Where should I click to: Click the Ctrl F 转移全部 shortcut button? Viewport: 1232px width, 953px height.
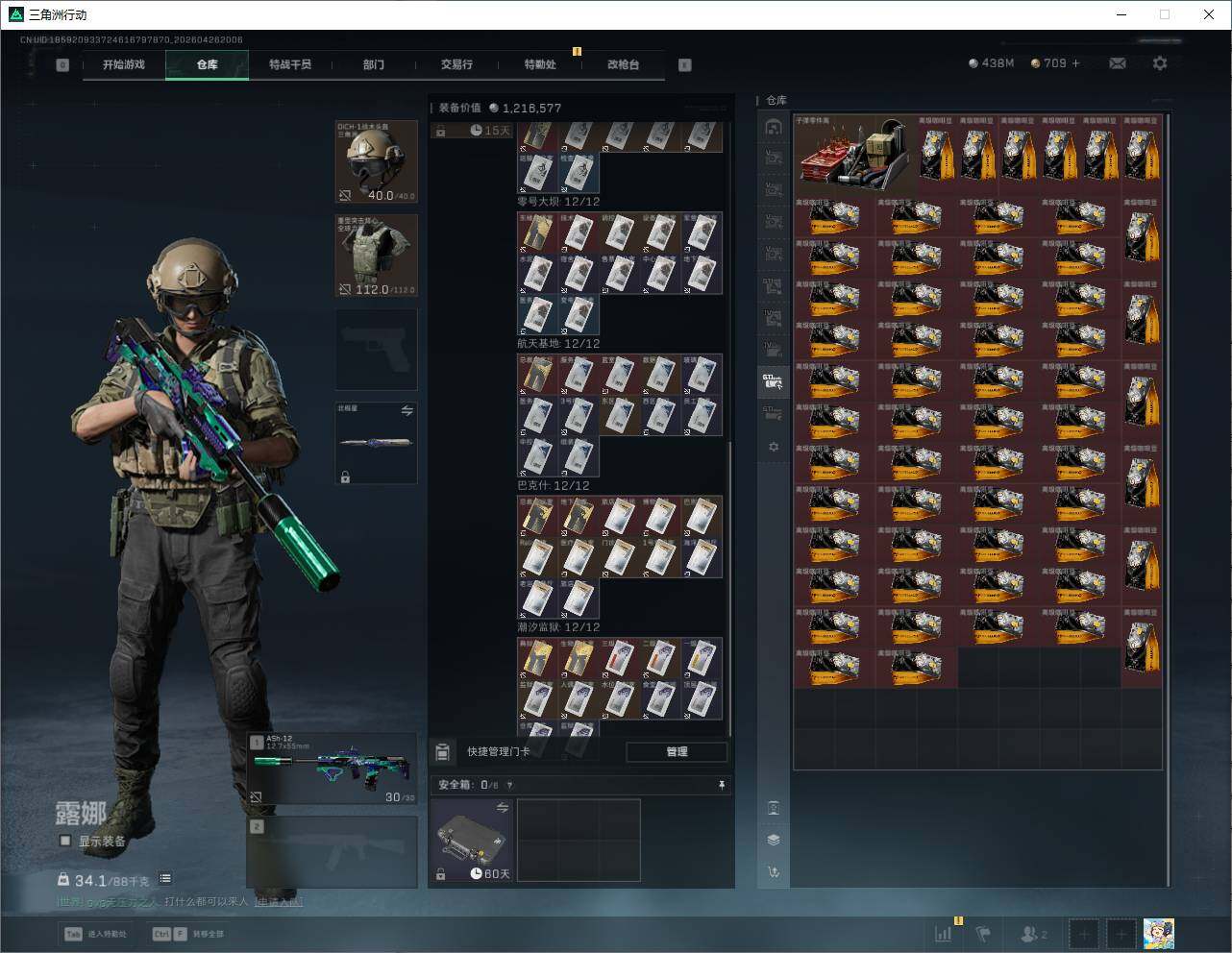click(x=188, y=933)
